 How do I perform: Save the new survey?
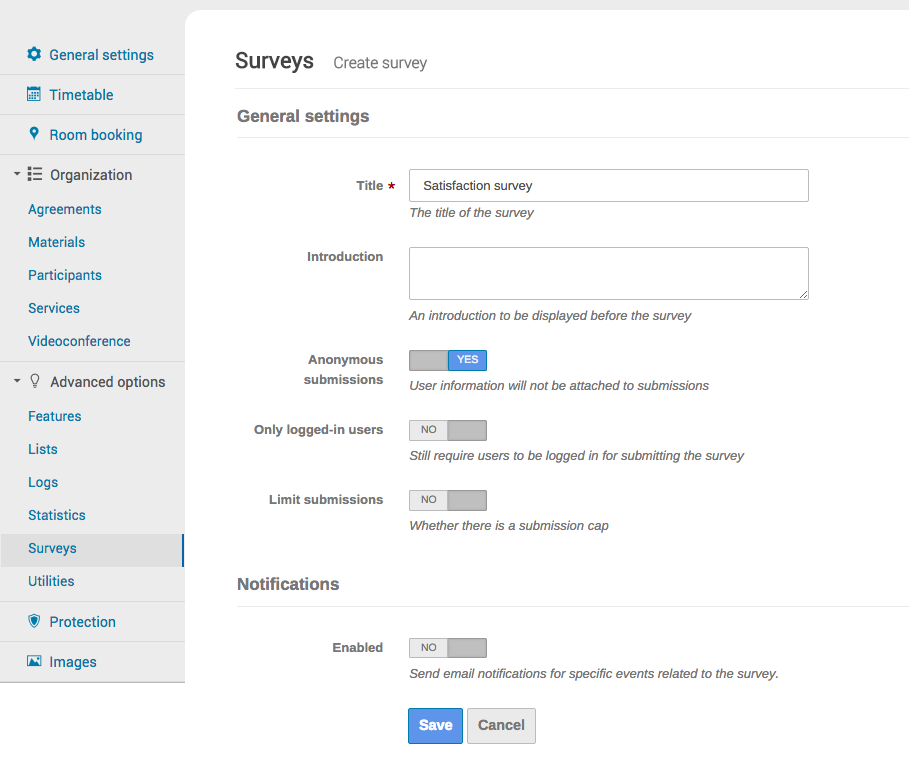(x=435, y=726)
